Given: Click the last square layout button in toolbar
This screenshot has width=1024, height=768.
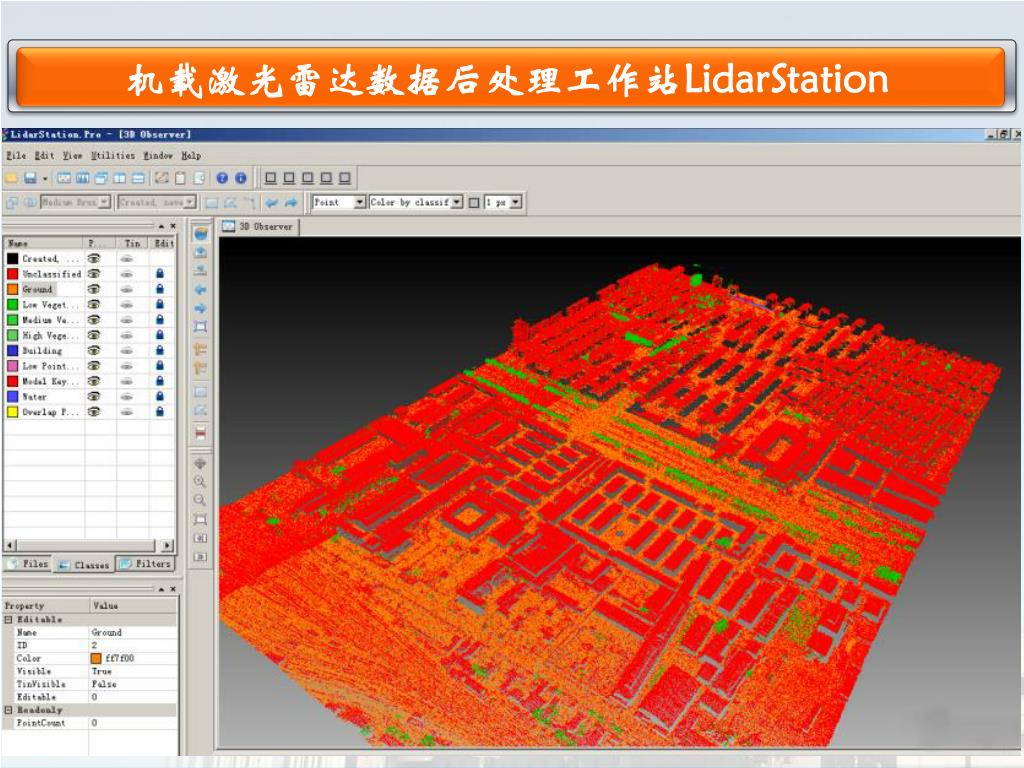Looking at the screenshot, I should point(345,178).
